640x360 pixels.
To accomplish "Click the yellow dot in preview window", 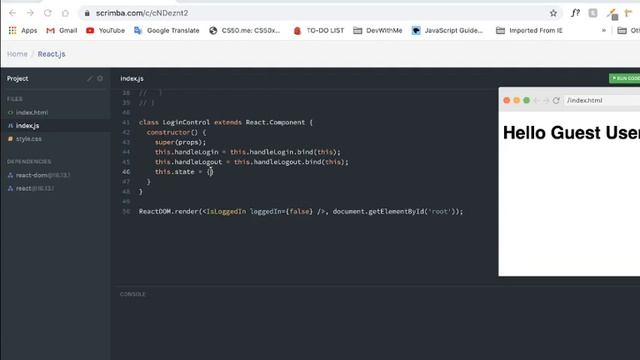I will 516,100.
